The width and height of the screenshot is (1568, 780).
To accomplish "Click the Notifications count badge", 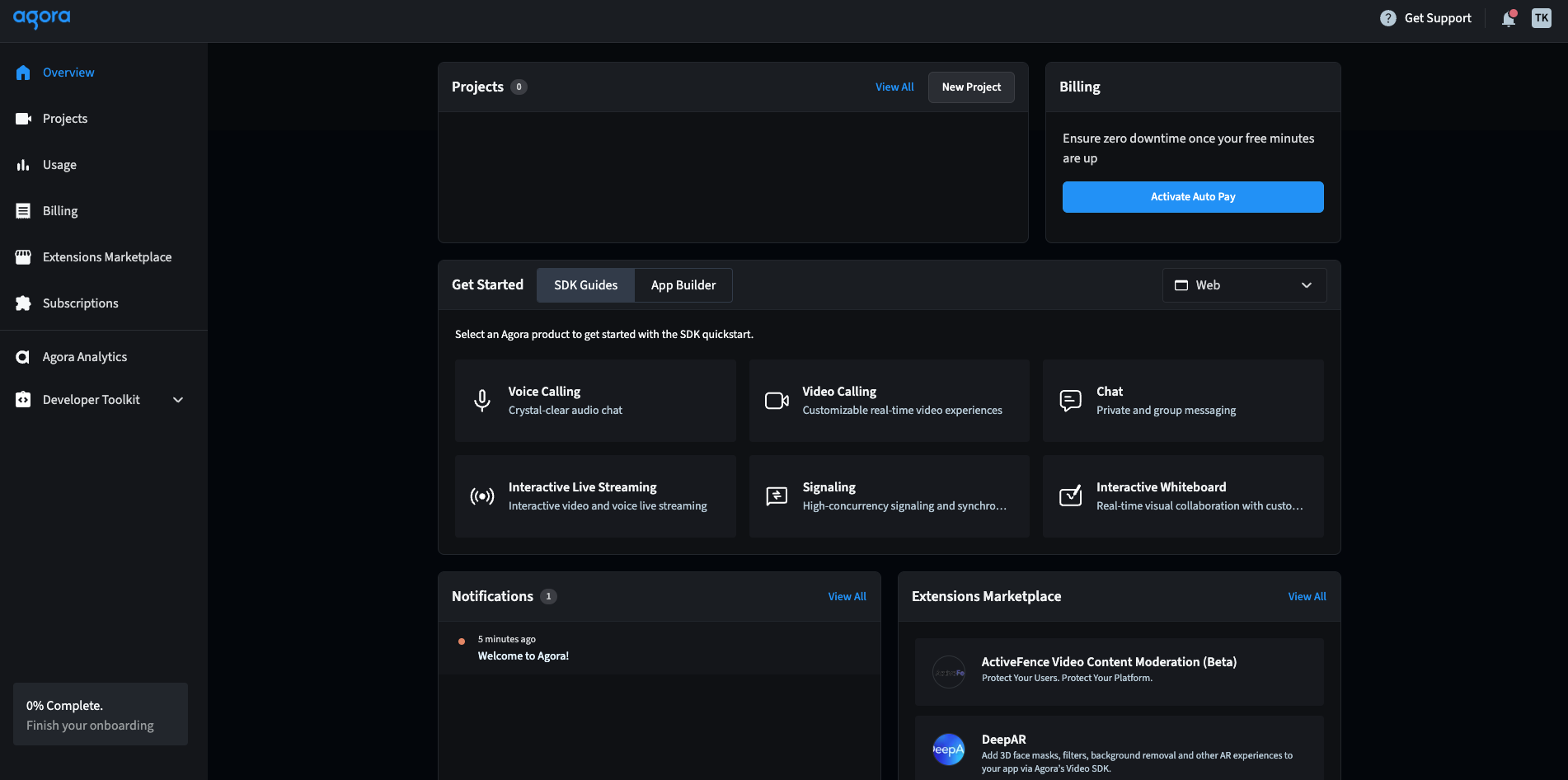I will click(548, 597).
